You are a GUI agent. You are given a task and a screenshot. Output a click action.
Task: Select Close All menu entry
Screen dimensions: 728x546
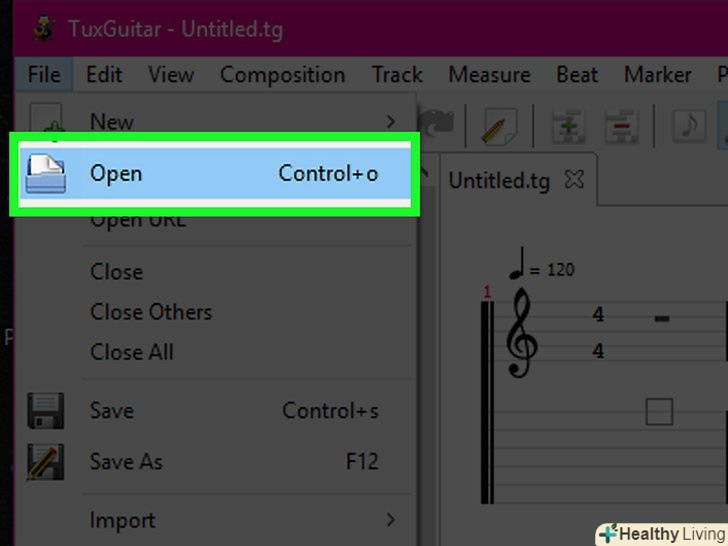pyautogui.click(x=132, y=352)
